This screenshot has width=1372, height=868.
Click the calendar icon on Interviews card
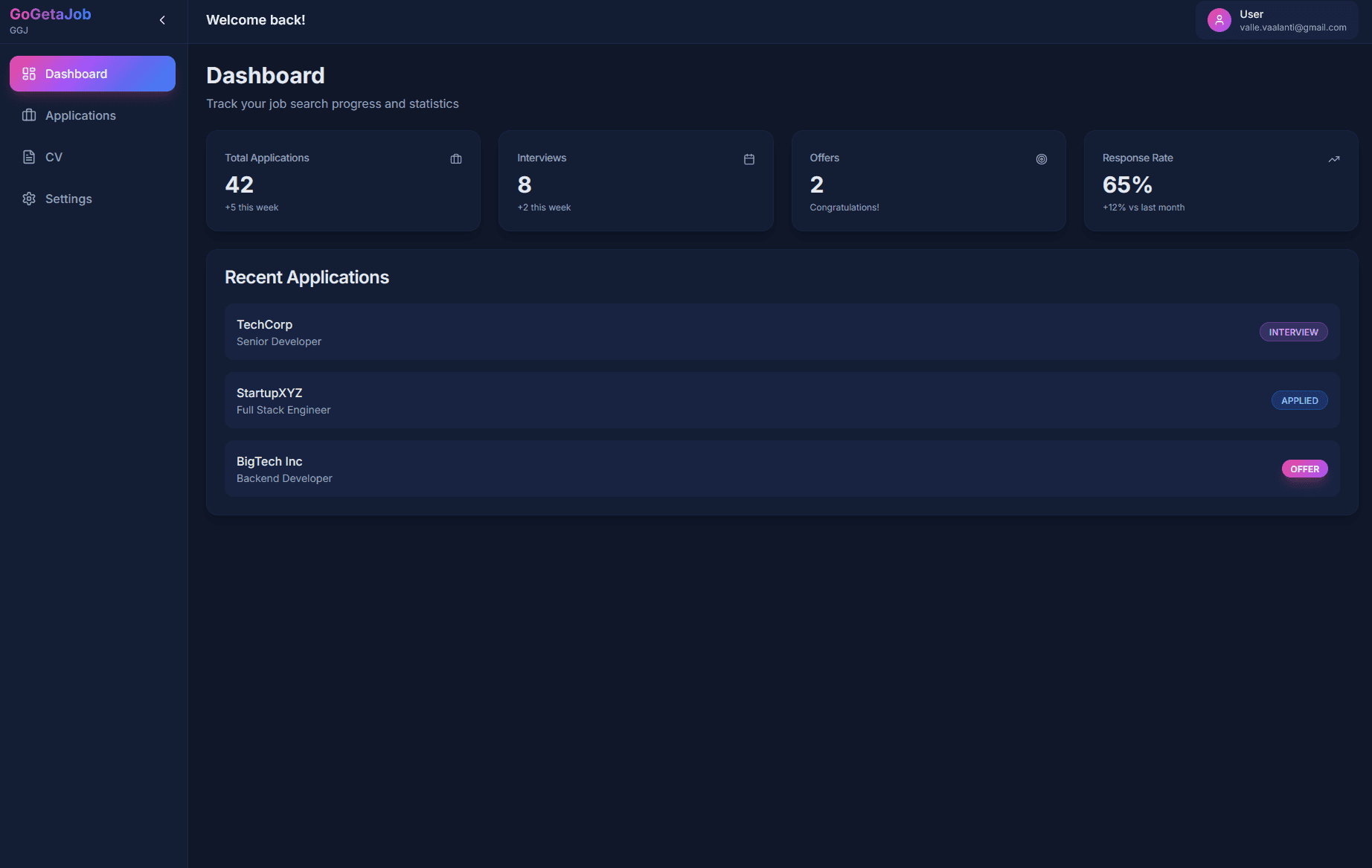pyautogui.click(x=748, y=158)
